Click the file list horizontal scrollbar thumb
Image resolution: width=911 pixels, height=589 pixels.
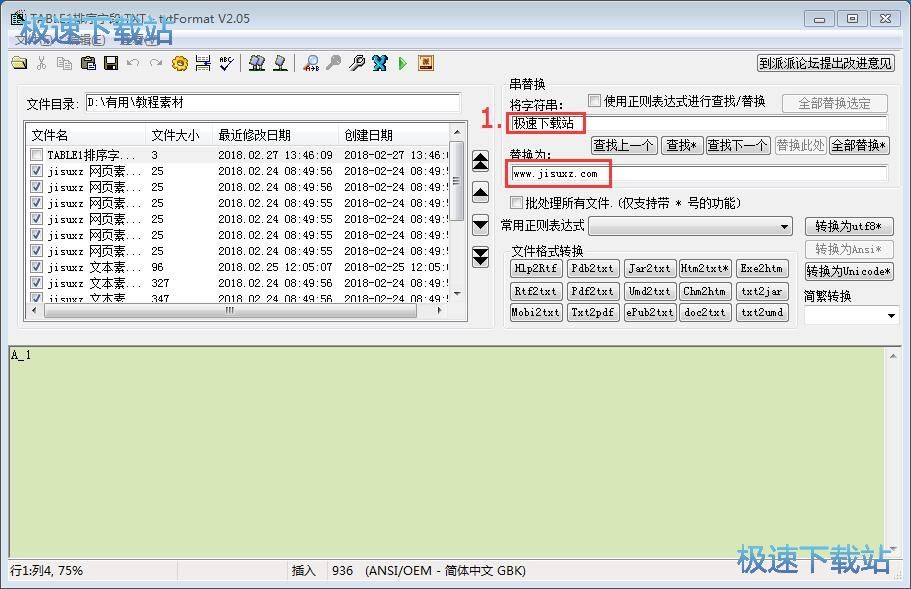pos(230,311)
